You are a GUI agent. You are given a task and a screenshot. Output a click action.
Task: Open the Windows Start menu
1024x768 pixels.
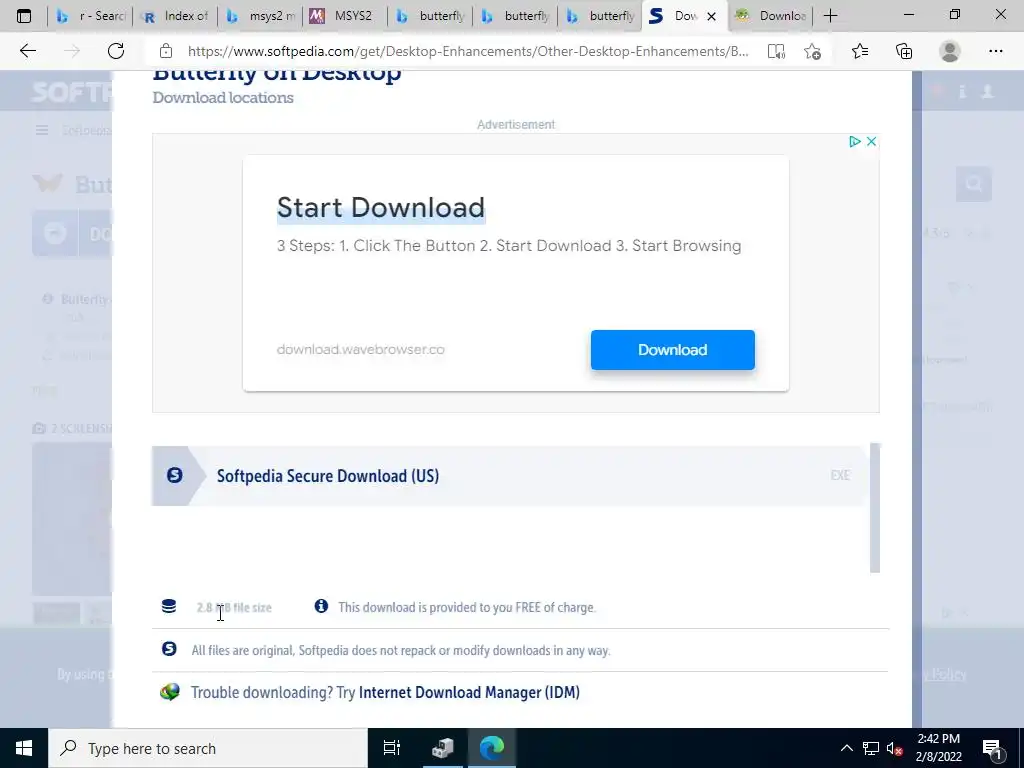point(24,748)
